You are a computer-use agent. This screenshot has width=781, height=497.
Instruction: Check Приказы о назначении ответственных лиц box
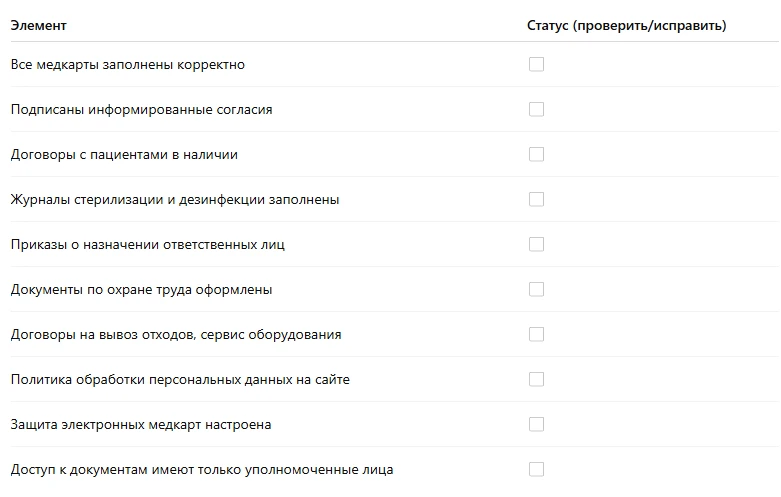[536, 245]
